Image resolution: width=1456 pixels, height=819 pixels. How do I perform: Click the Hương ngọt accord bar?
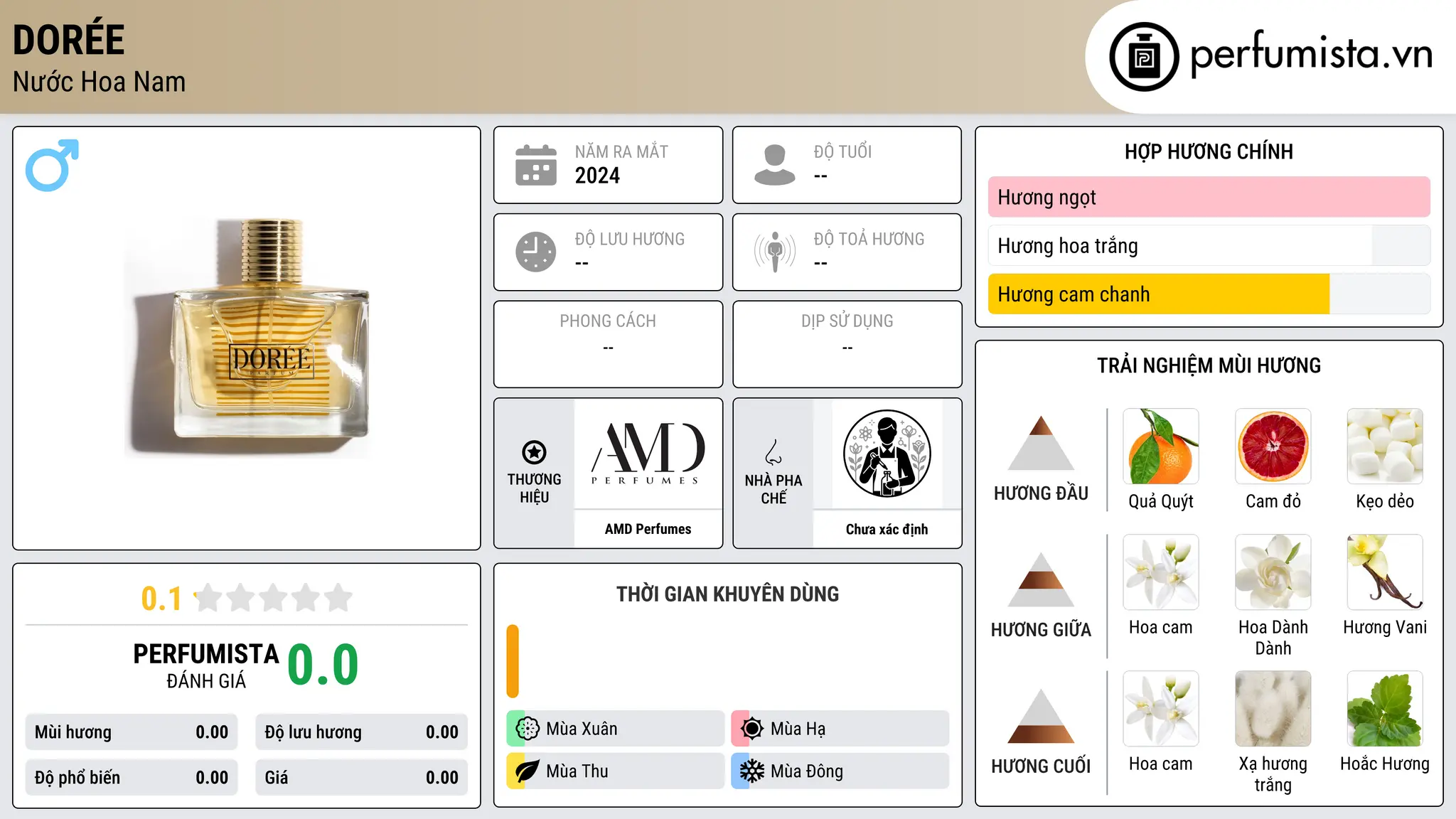point(1209,197)
